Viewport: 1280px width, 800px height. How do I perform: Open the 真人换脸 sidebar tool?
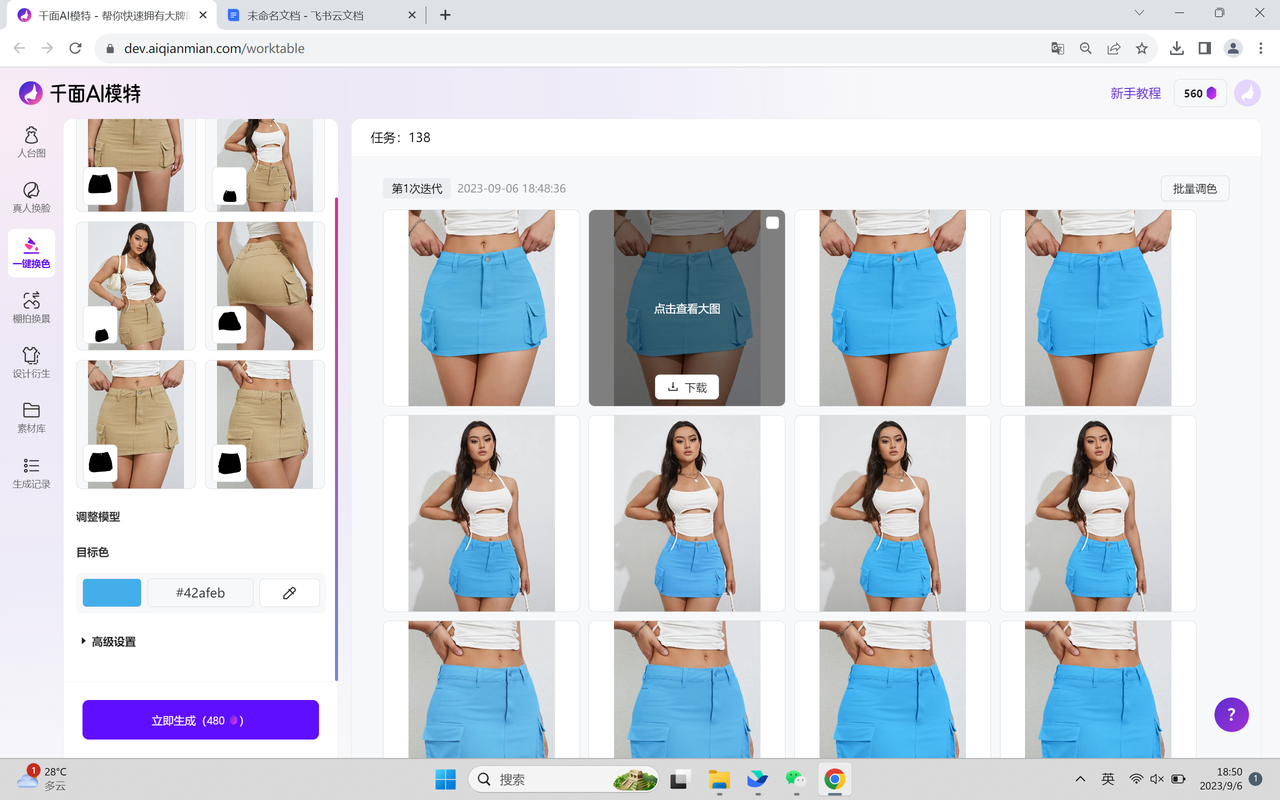coord(31,197)
